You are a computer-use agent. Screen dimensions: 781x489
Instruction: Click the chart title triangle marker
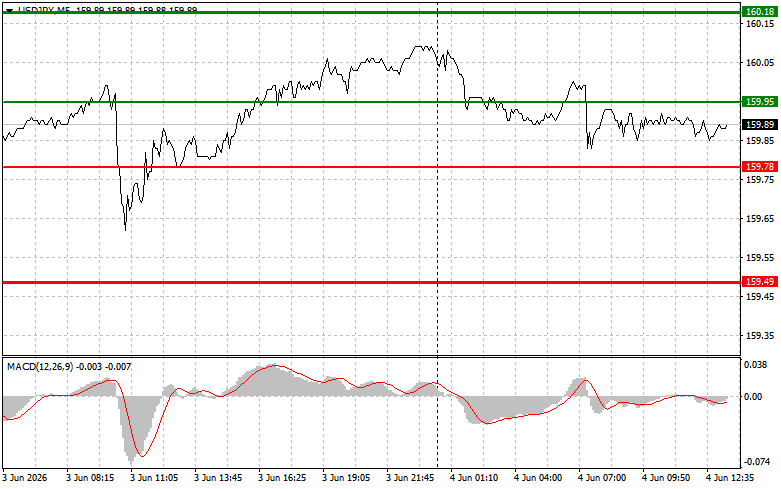click(x=9, y=9)
